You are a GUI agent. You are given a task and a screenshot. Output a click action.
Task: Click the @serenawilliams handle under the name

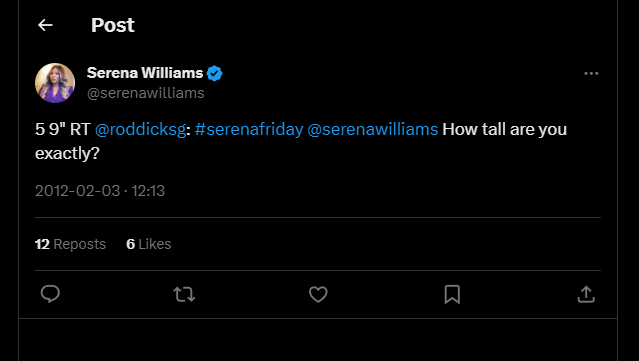tap(145, 93)
